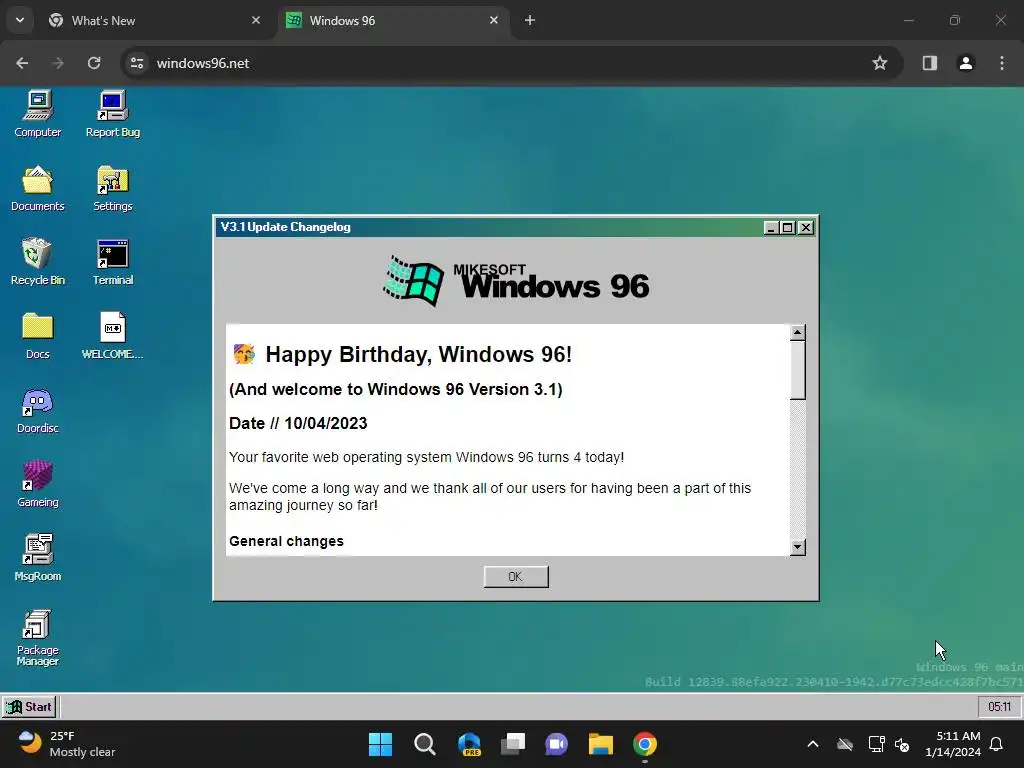Launch Edge from the taskbar

[469, 744]
